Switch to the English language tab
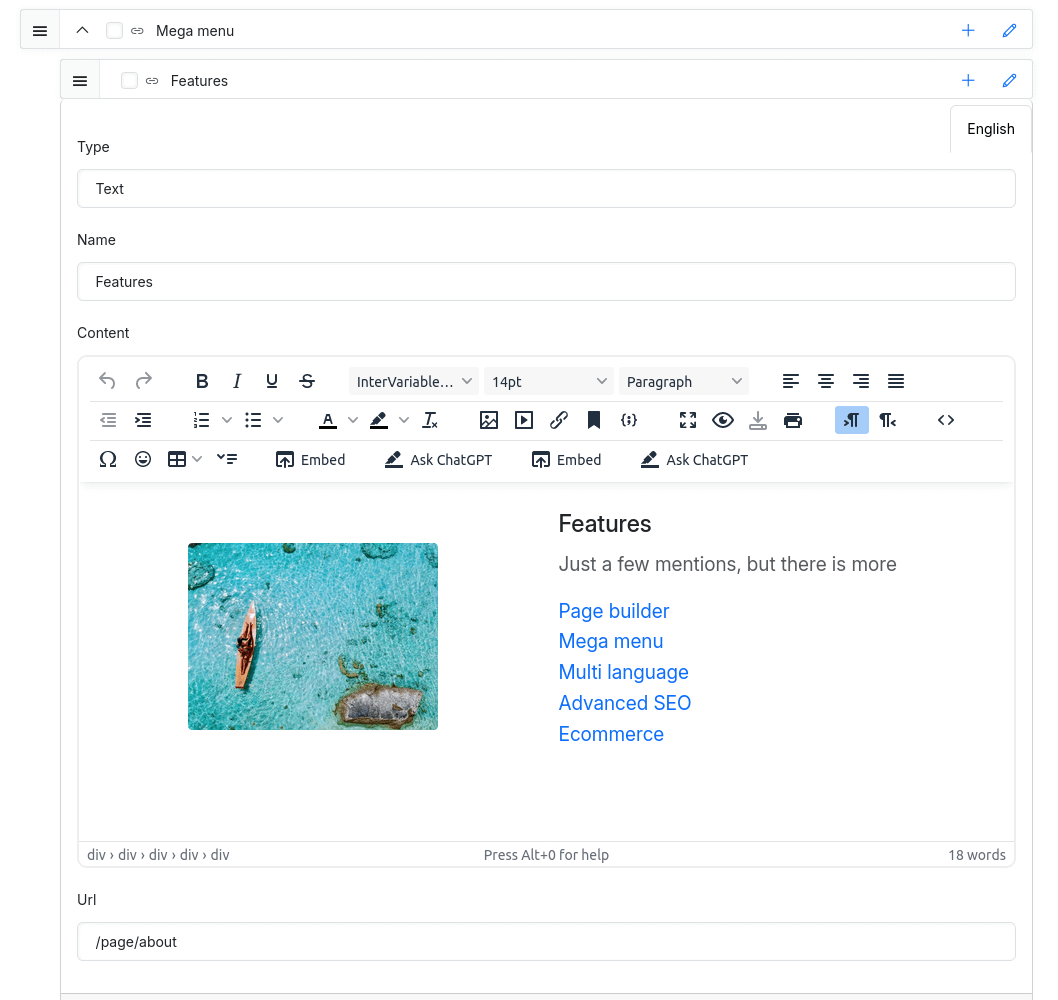 pyautogui.click(x=990, y=129)
